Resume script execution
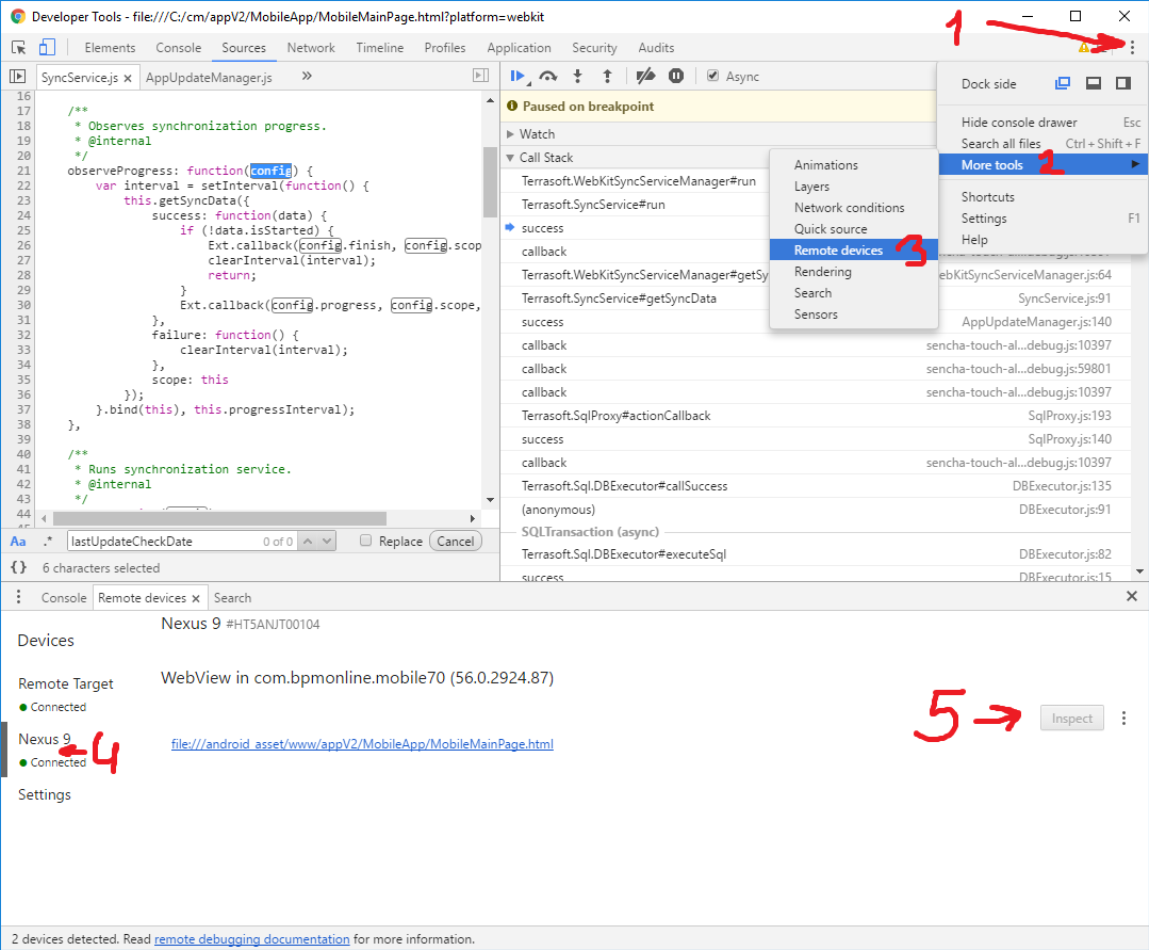Viewport: 1150px width, 951px height. point(518,76)
